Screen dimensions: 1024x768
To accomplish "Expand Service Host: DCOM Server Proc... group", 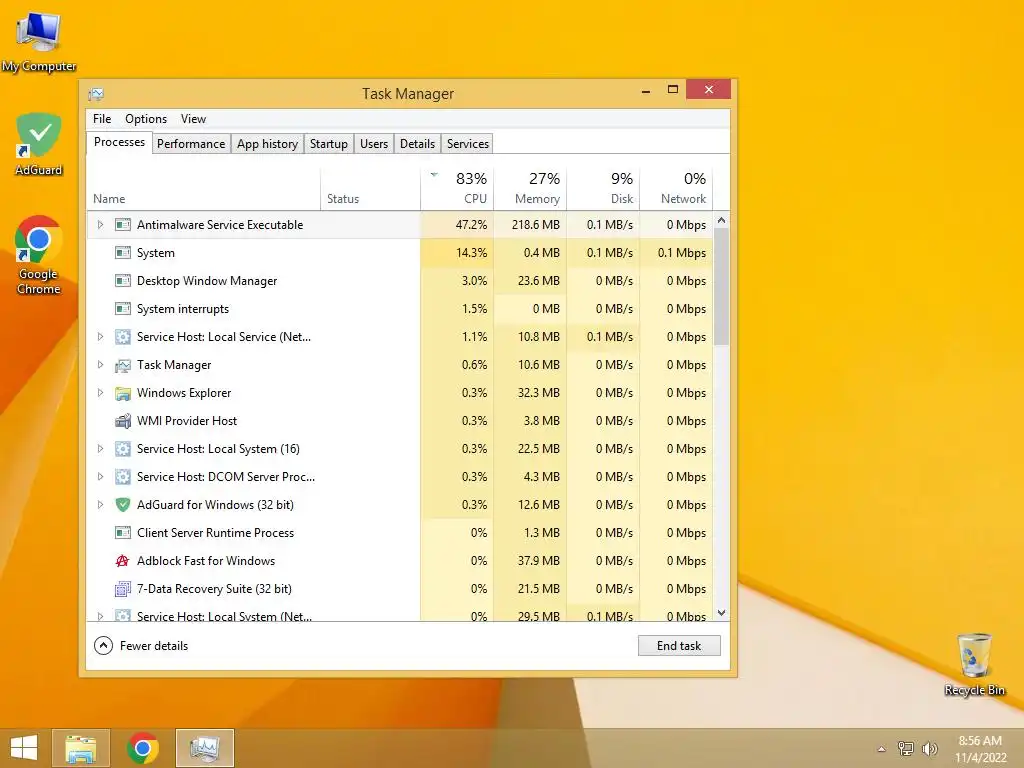I will (x=101, y=477).
